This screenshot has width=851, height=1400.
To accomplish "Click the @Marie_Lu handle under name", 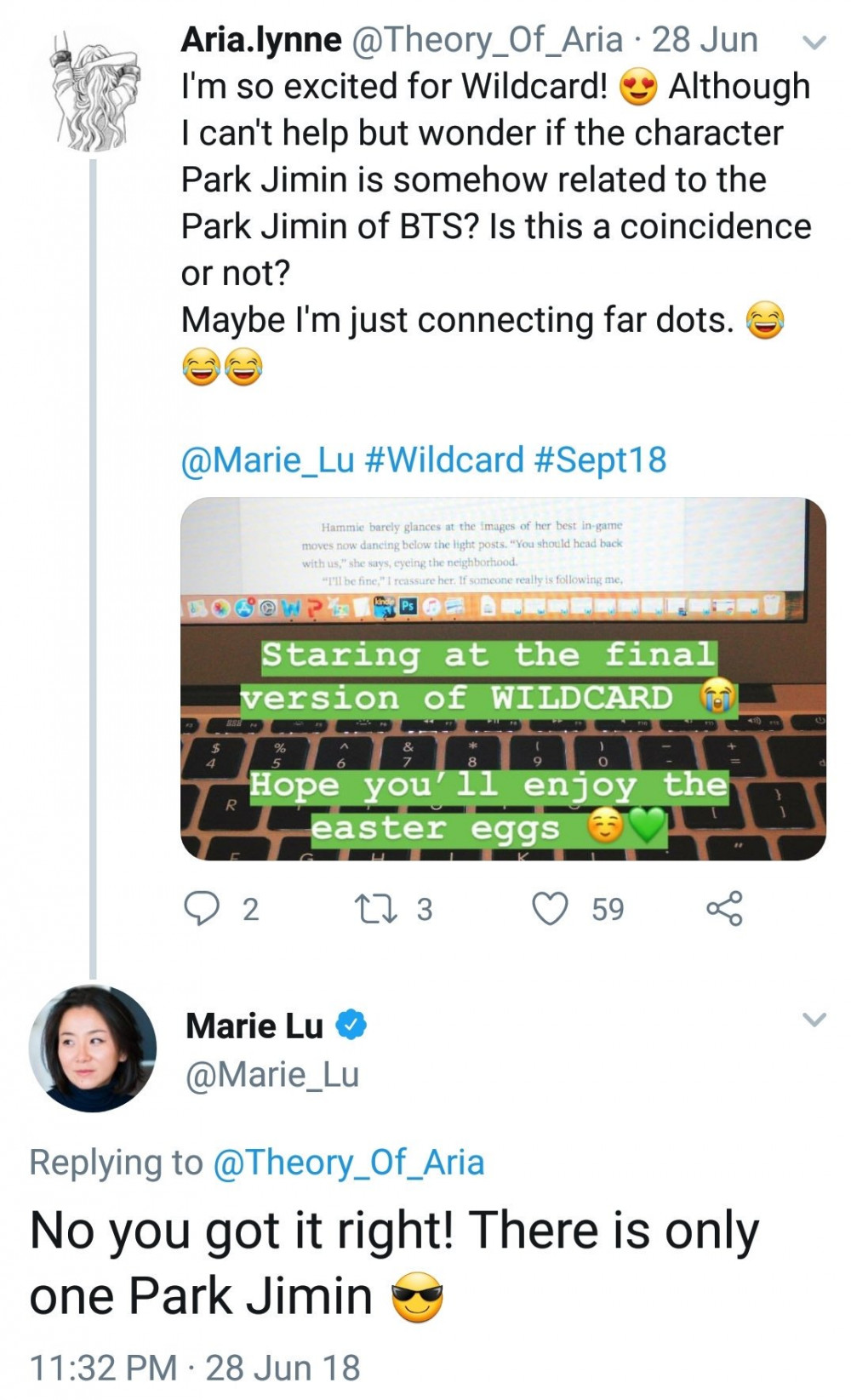I will [x=272, y=1075].
